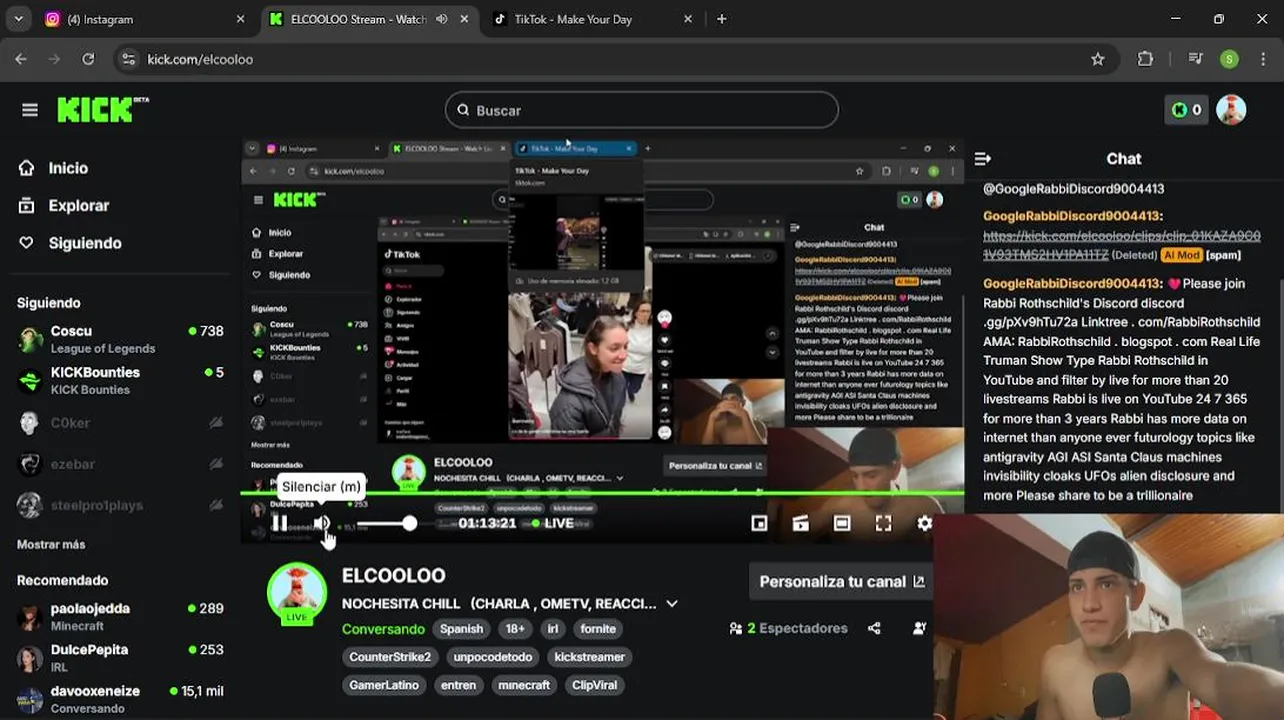This screenshot has width=1284, height=720.
Task: Click Personaliza tu canal button
Action: click(x=842, y=581)
